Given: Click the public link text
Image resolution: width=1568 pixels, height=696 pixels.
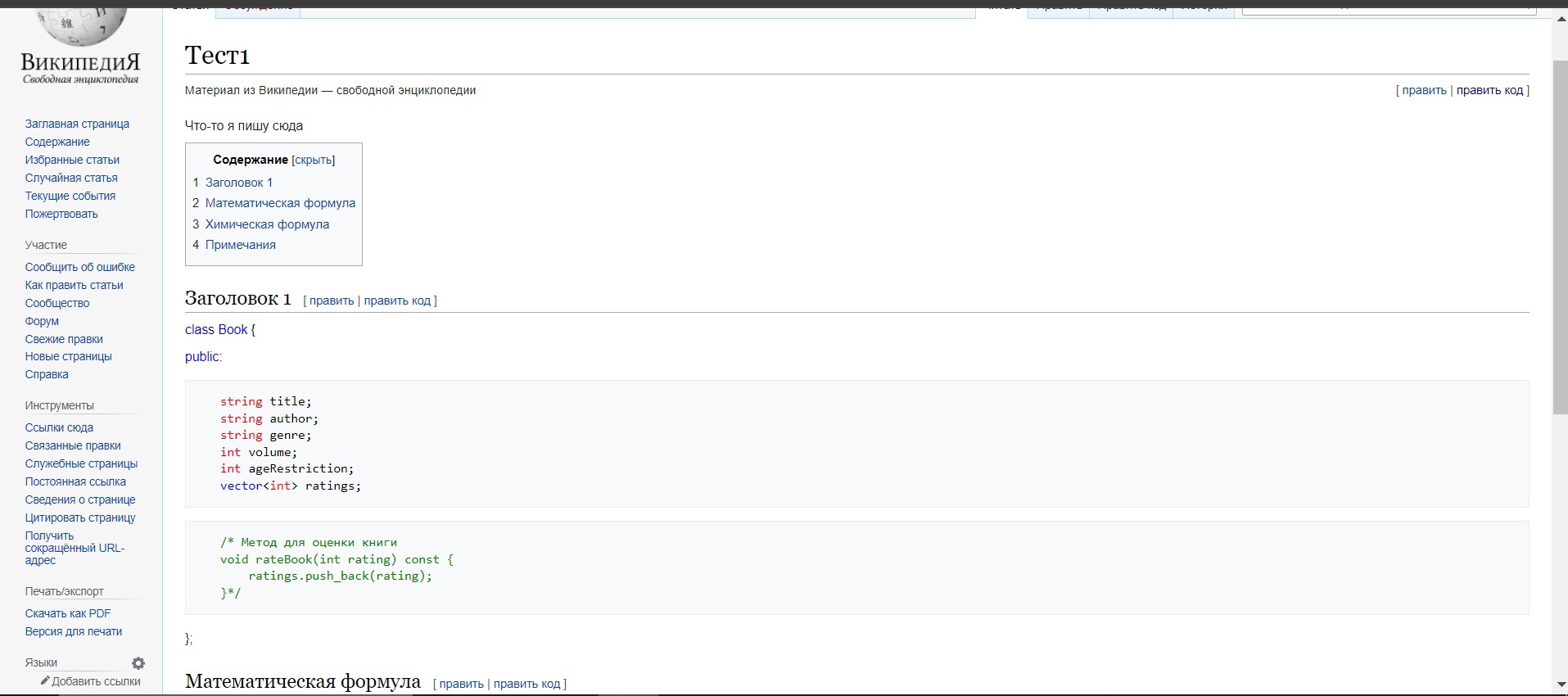Looking at the screenshot, I should point(202,356).
